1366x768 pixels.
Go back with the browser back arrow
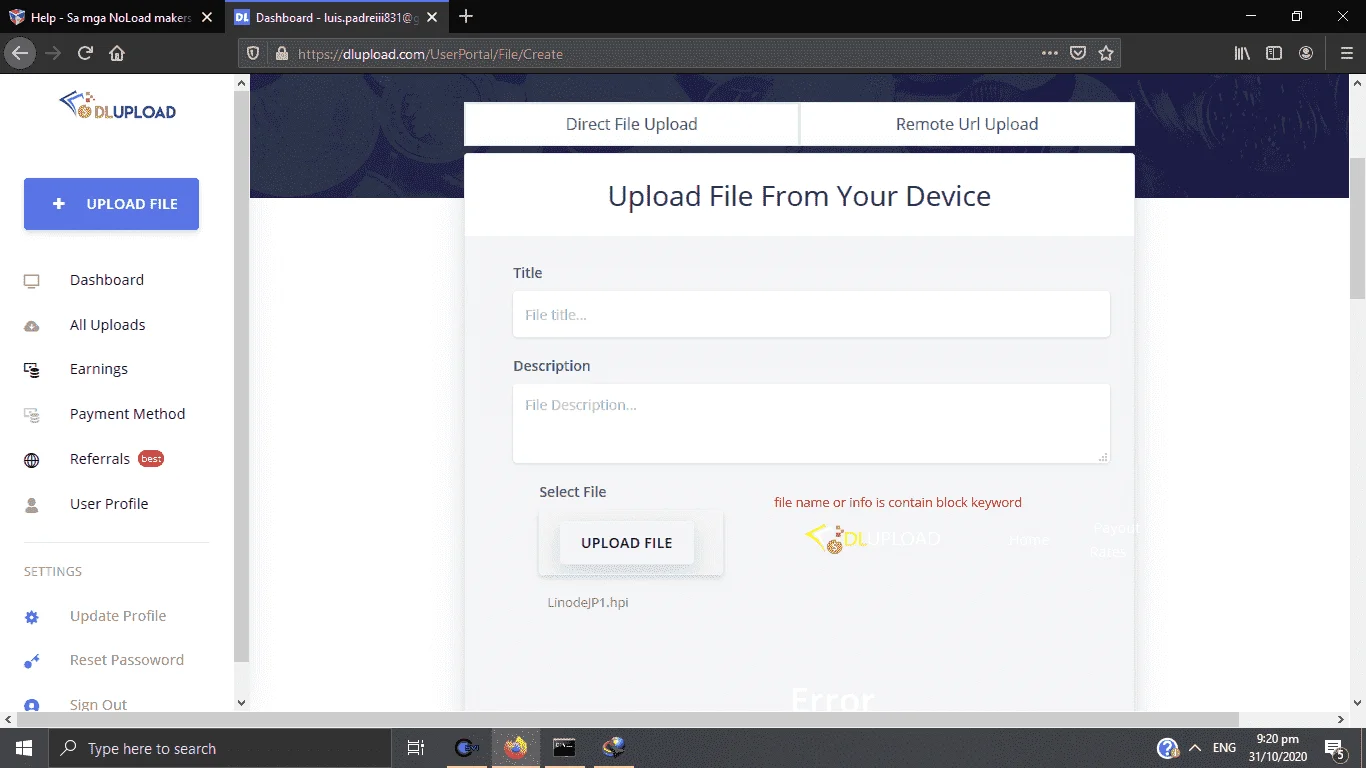point(20,54)
